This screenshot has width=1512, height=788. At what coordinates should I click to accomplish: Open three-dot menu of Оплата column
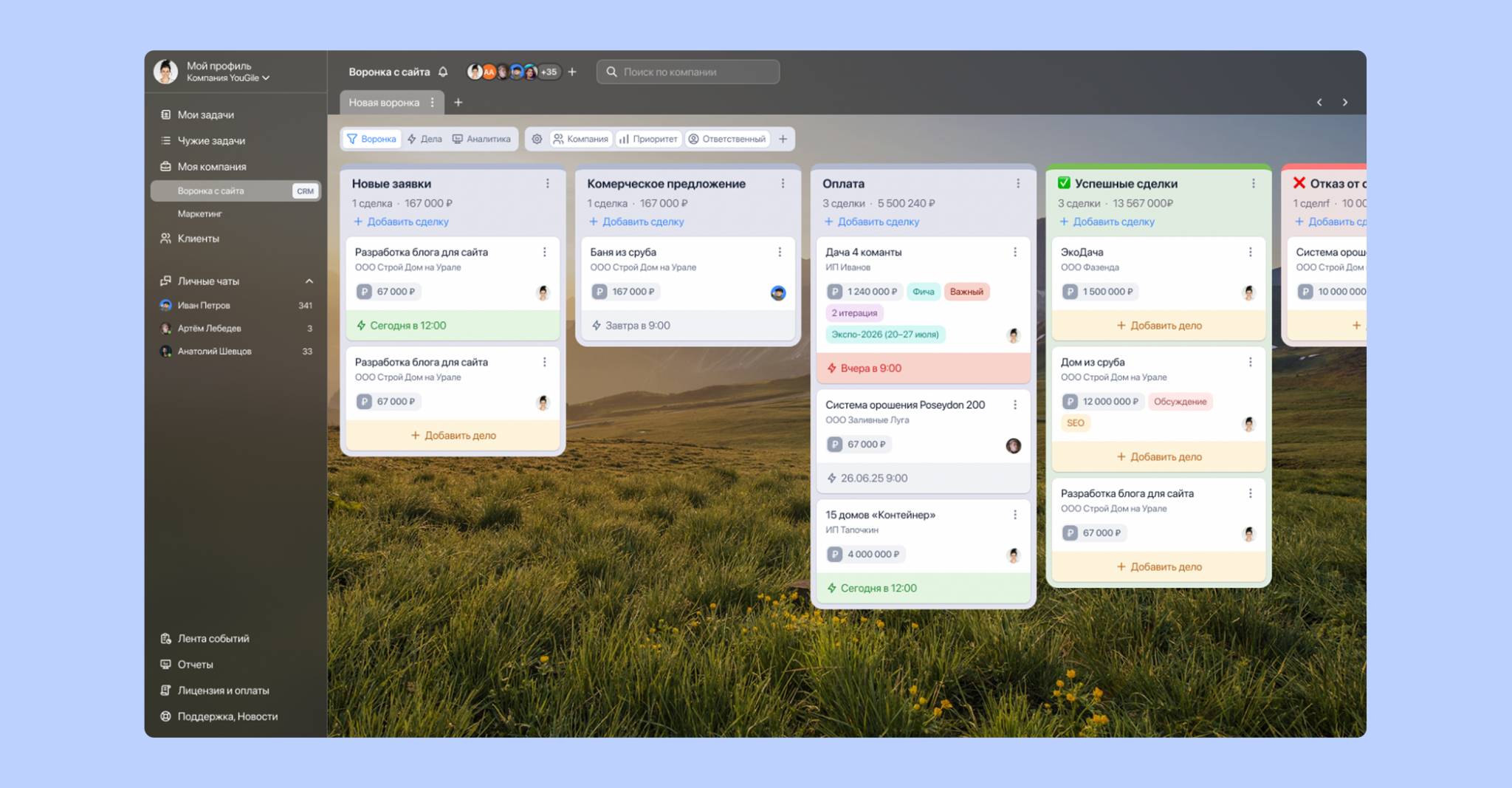(x=1017, y=184)
